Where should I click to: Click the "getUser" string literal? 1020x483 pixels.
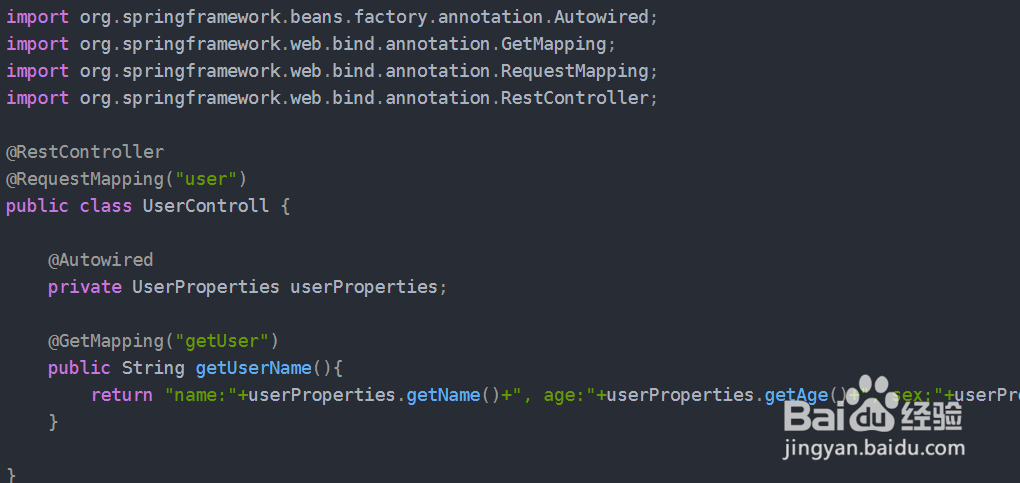click(x=222, y=341)
